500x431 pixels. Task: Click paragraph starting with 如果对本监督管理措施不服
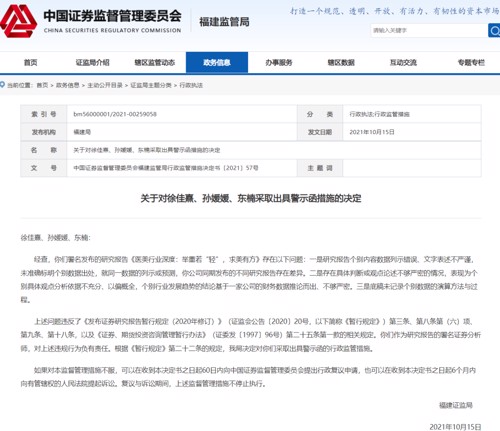click(x=248, y=377)
